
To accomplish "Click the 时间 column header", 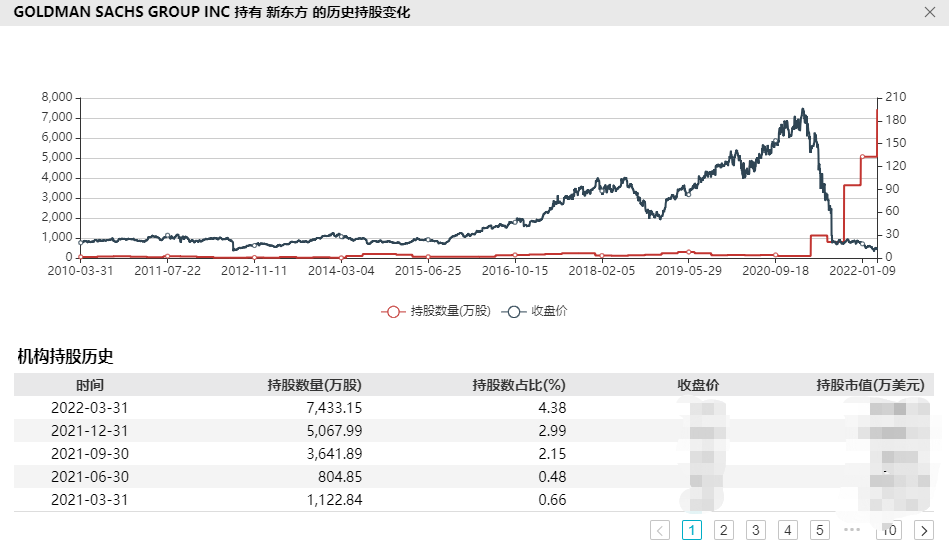I will click(x=89, y=385).
